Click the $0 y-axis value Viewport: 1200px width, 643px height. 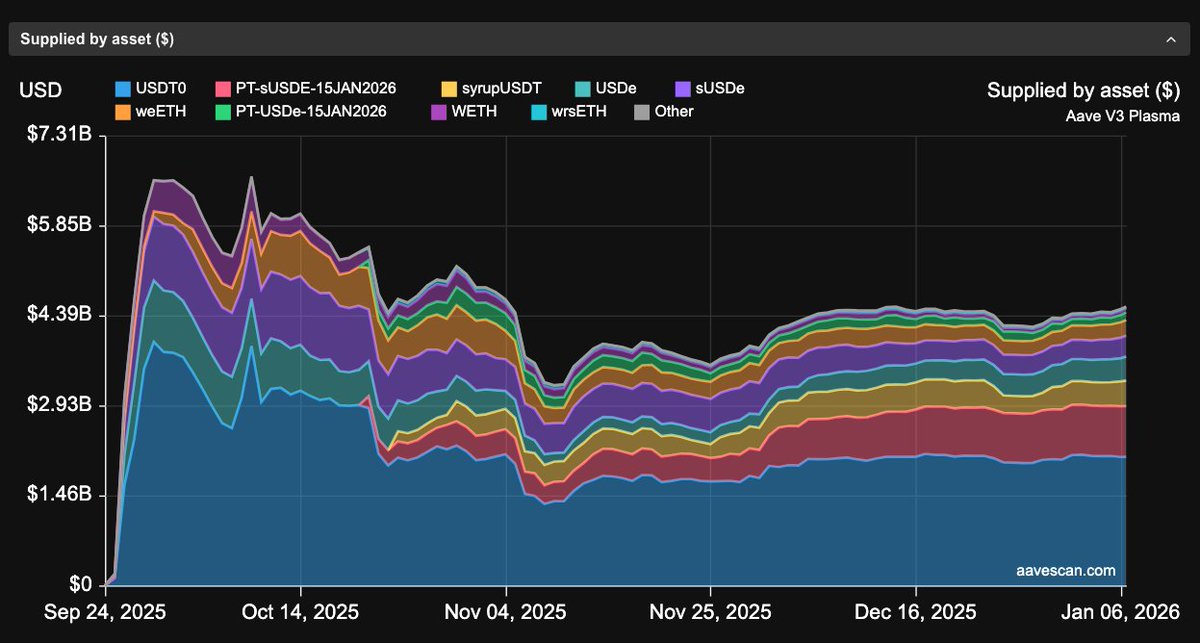point(81,585)
